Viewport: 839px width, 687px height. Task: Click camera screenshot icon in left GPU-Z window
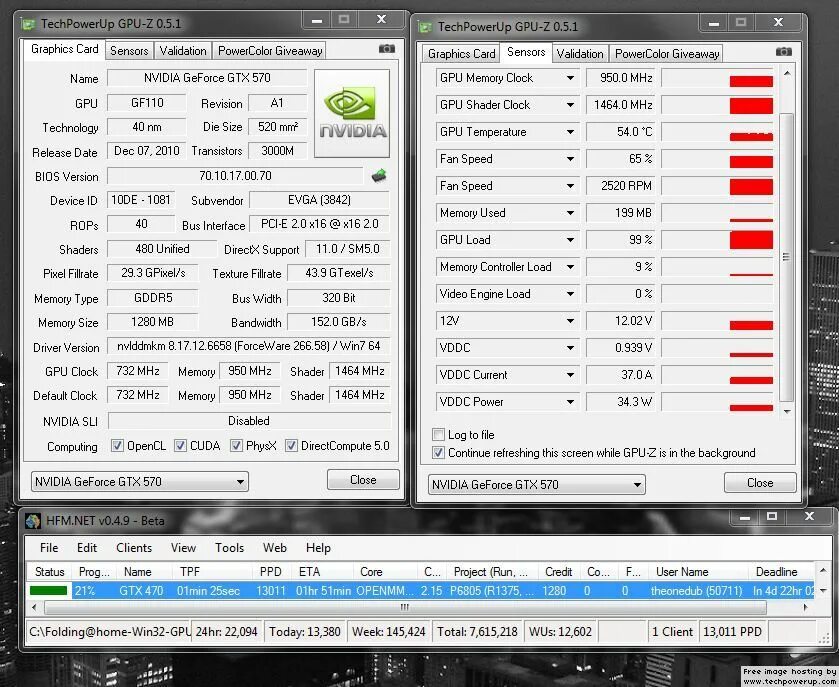(x=386, y=49)
